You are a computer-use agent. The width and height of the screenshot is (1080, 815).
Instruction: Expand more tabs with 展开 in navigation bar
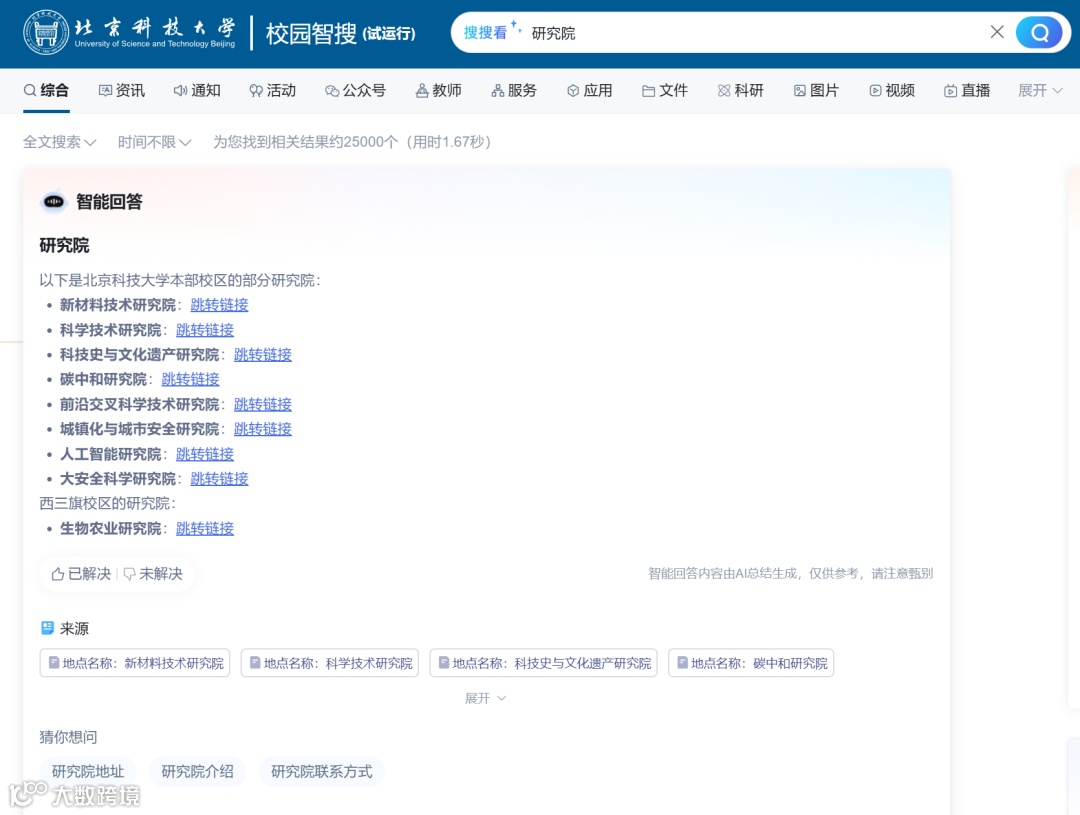click(x=1040, y=90)
